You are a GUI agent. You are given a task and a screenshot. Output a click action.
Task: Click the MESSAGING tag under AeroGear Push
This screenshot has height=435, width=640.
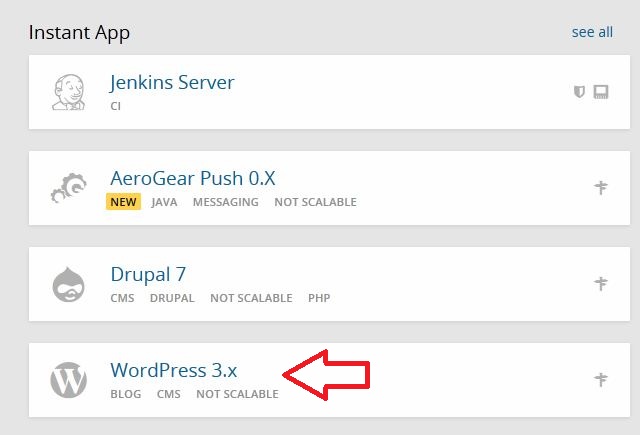coord(226,202)
